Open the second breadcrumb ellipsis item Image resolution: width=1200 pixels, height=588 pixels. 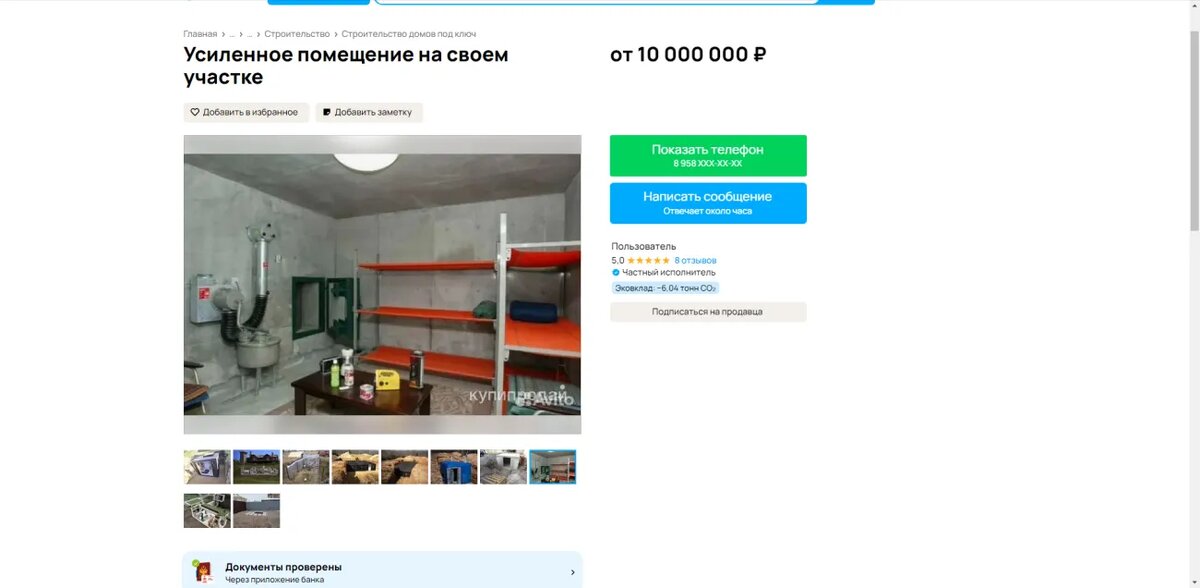249,34
